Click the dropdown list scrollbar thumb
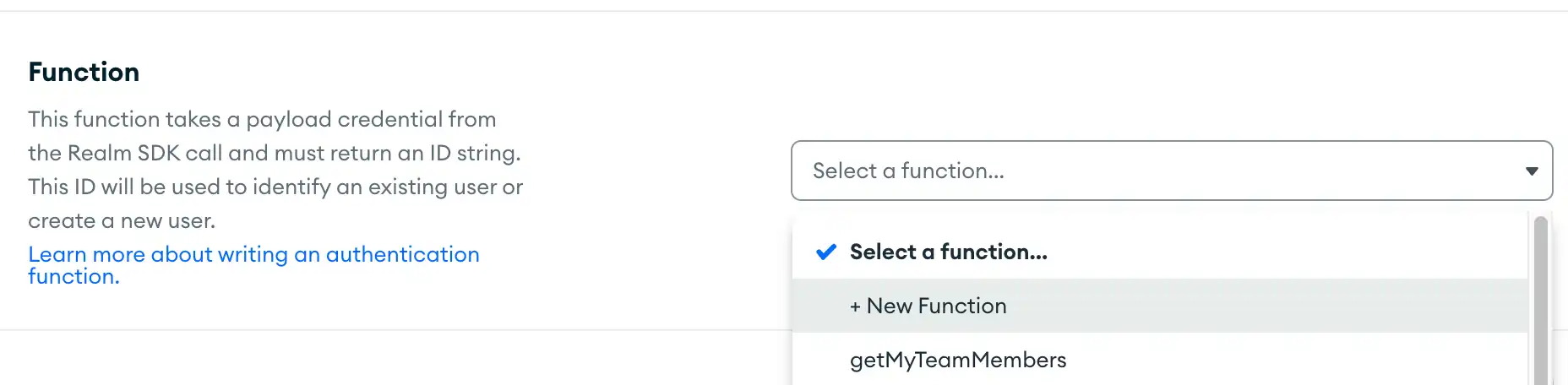 coord(1540,304)
